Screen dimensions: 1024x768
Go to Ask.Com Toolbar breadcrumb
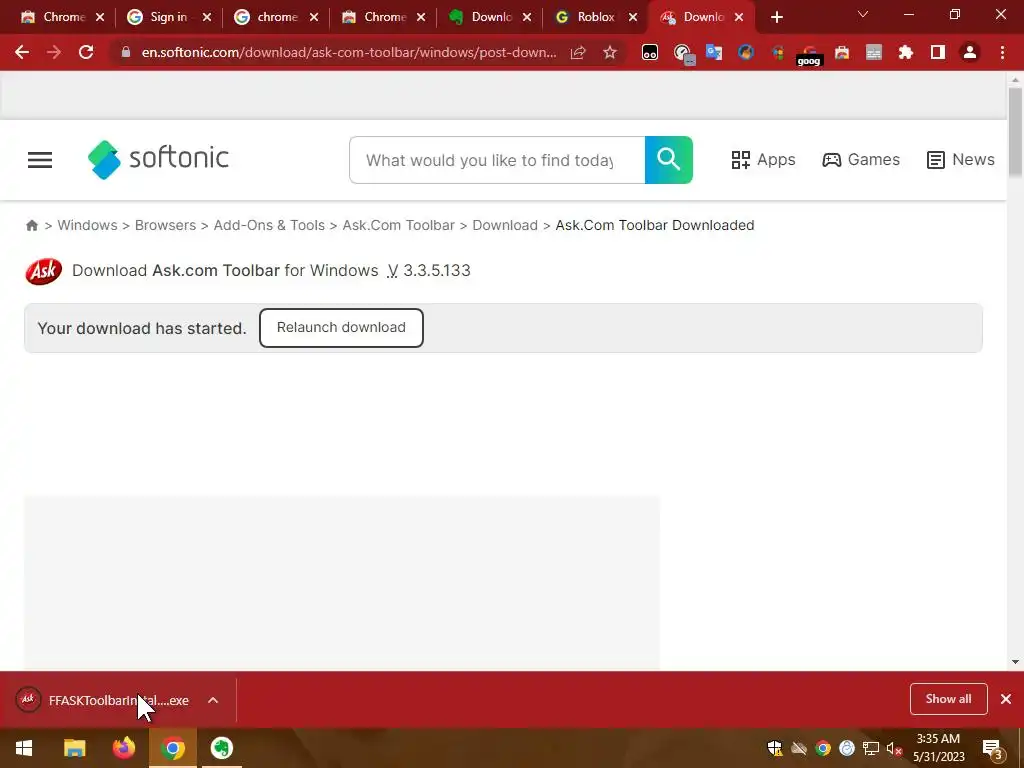(x=398, y=225)
